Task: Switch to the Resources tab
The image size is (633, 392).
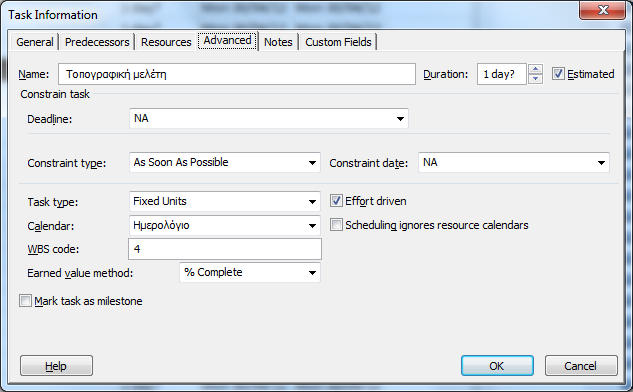Action: click(166, 42)
